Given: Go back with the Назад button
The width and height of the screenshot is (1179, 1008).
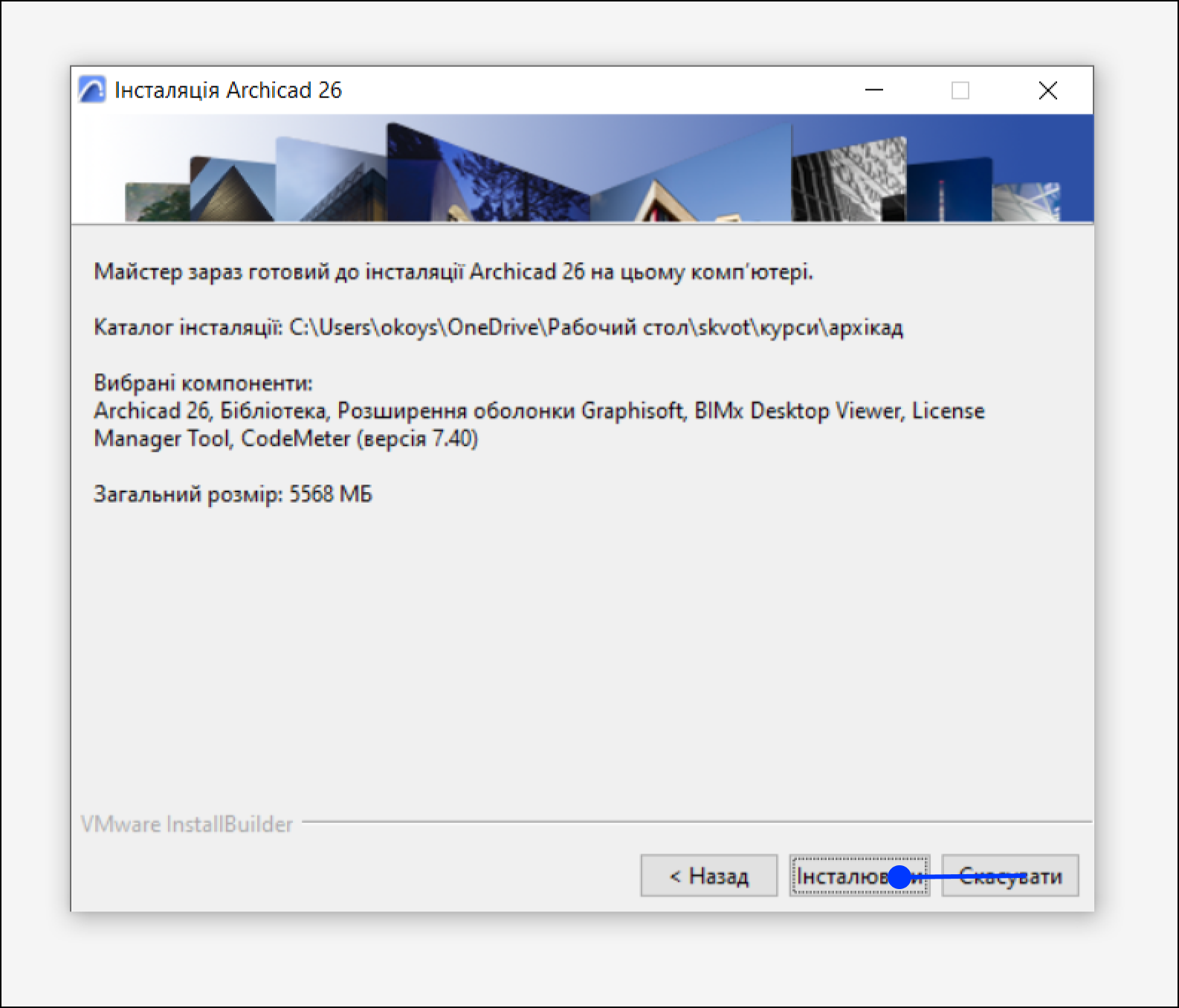Looking at the screenshot, I should pyautogui.click(x=709, y=876).
